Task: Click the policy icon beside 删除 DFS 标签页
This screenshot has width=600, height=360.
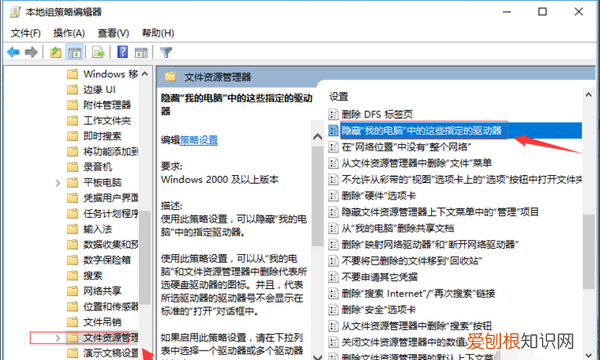Action: [x=333, y=114]
